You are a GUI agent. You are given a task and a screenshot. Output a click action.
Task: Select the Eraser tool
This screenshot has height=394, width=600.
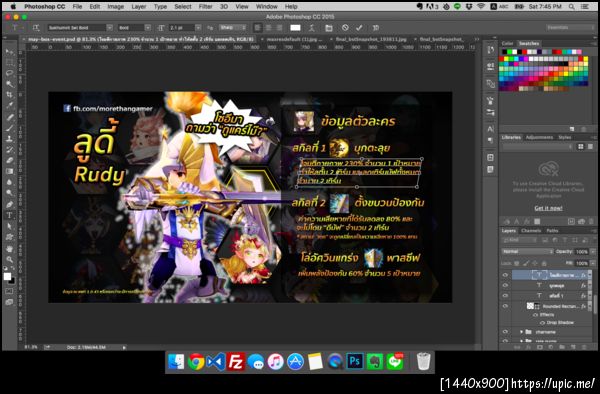coord(10,160)
